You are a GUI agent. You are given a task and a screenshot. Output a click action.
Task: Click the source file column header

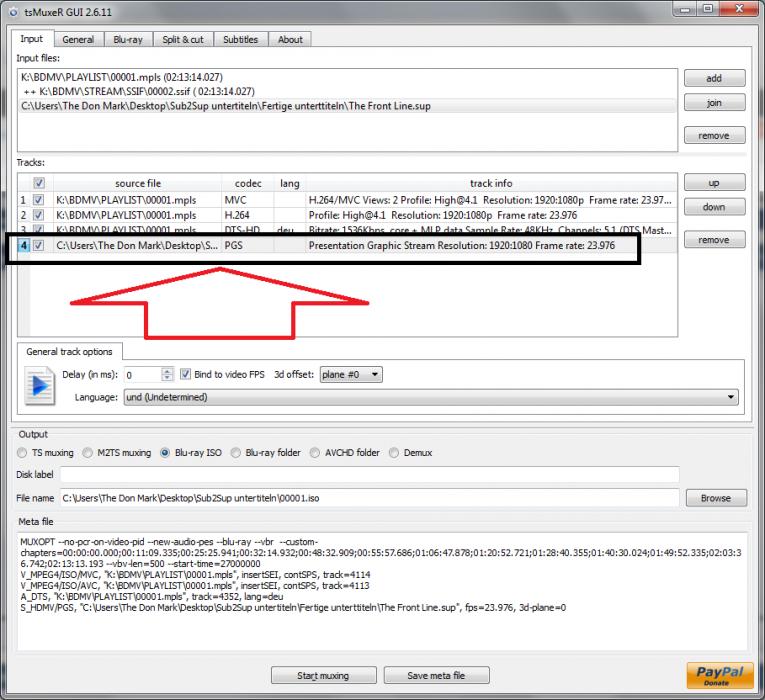[x=138, y=183]
